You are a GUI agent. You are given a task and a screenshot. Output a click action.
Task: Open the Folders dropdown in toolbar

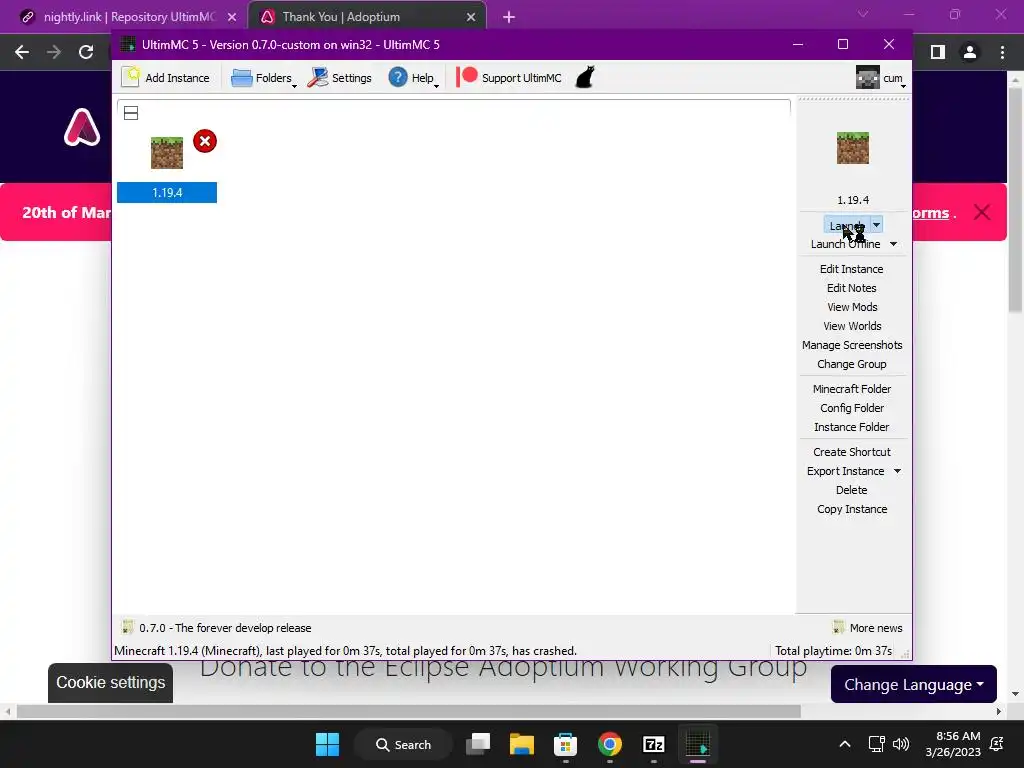point(264,78)
